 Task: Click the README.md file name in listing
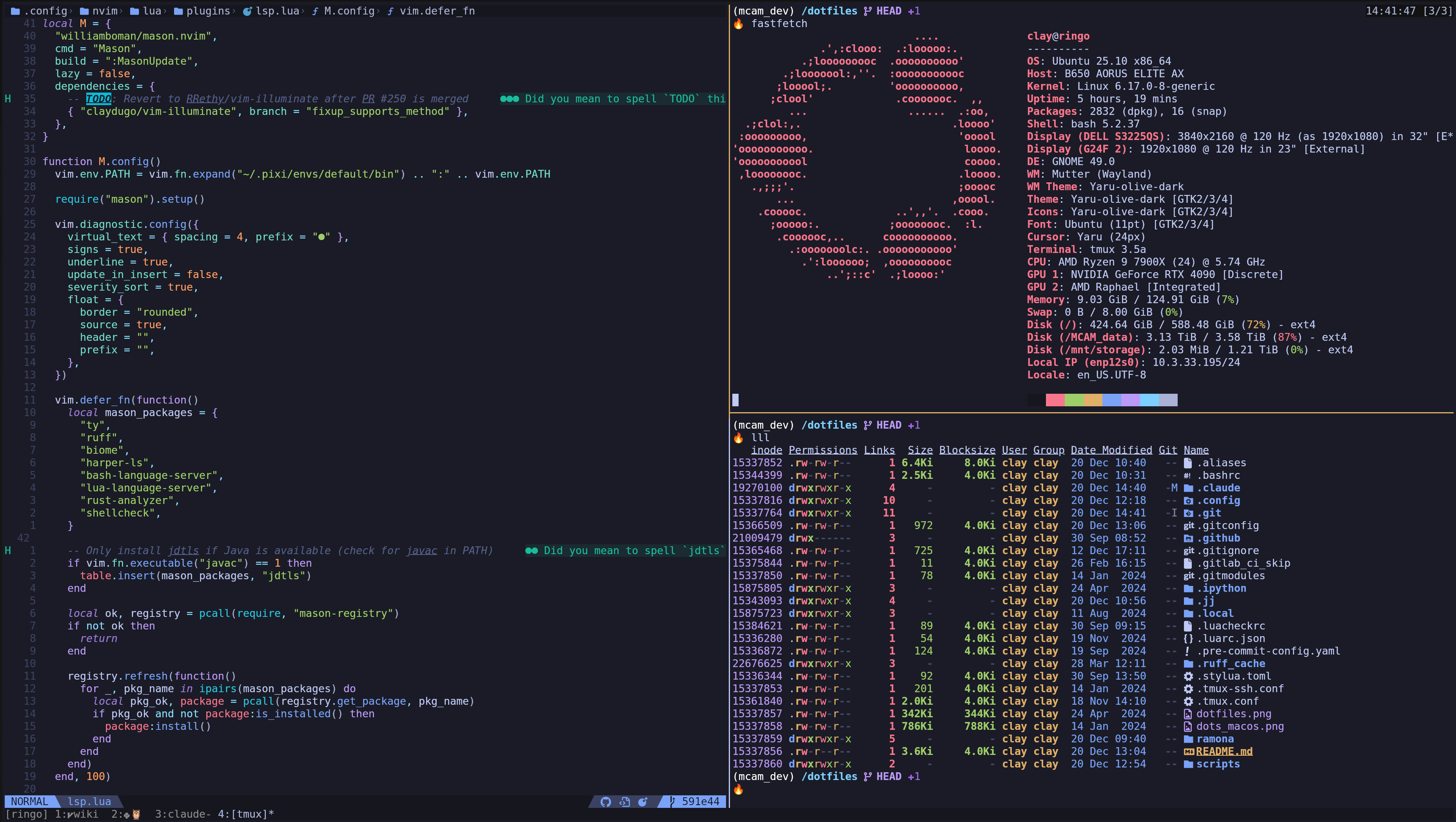(x=1224, y=751)
